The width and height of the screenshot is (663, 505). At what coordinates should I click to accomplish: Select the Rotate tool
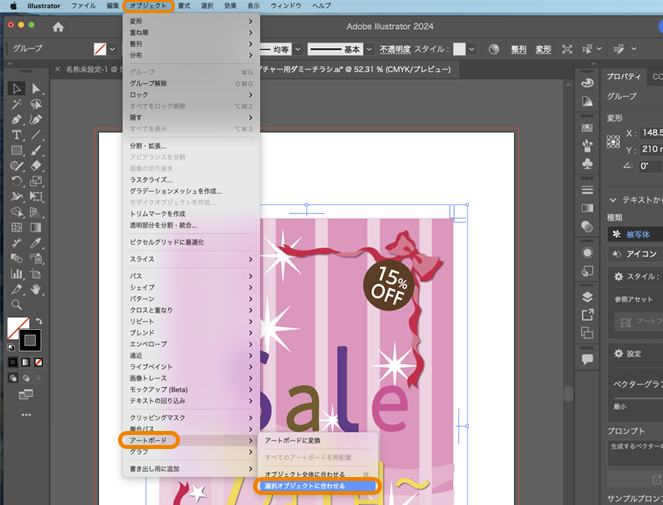(x=16, y=181)
